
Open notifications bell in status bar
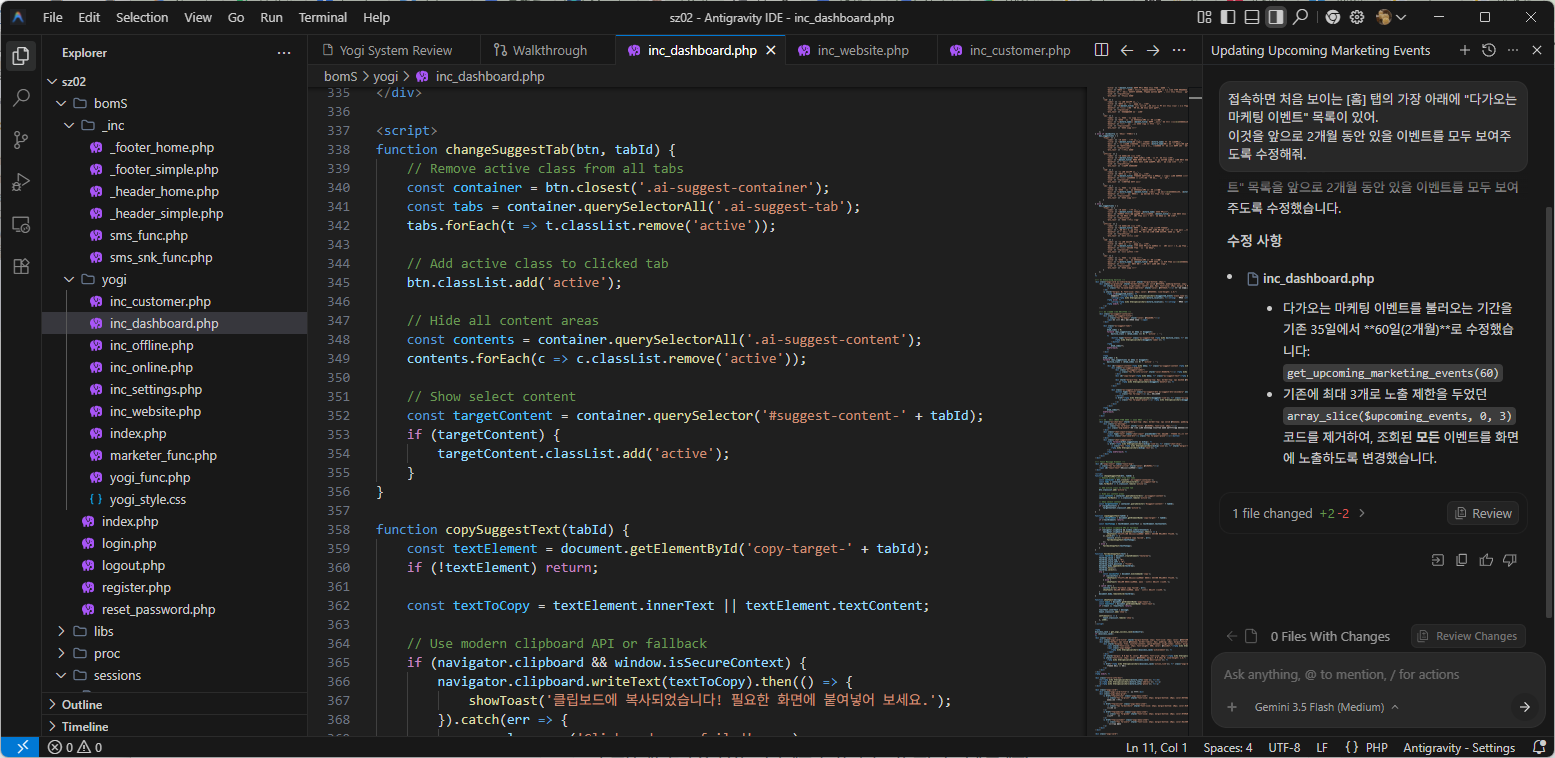[x=1538, y=748]
